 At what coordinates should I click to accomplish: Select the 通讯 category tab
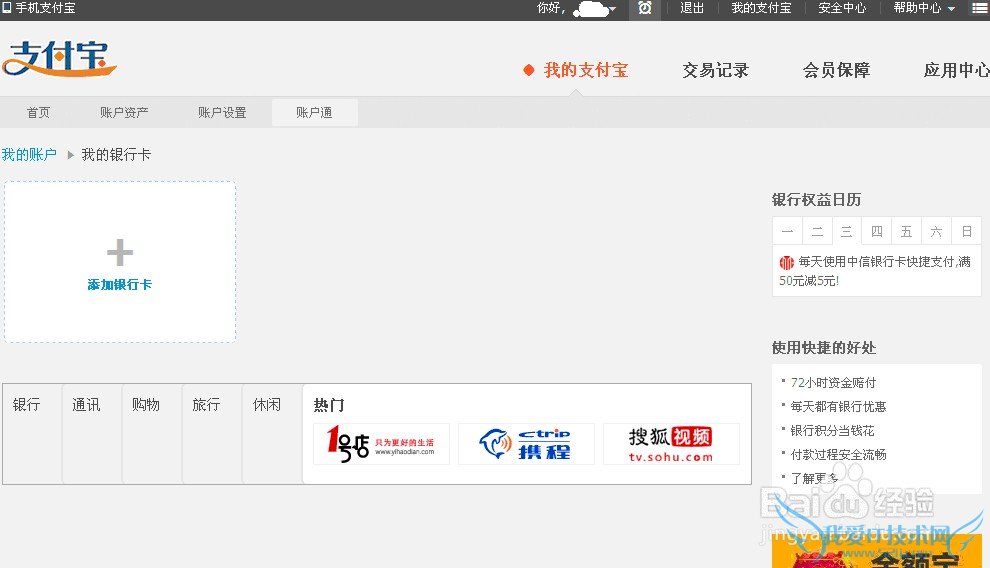[86, 405]
